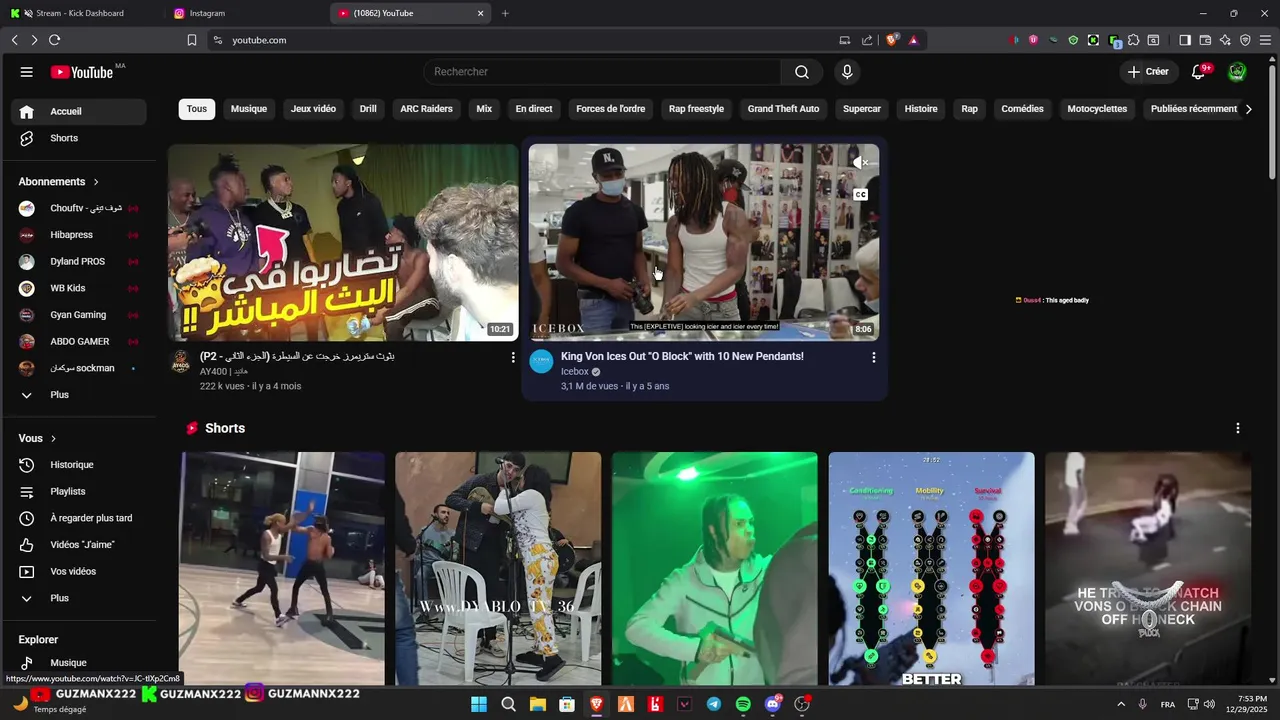Click the Créer button
Viewport: 1280px width, 720px height.
coord(1148,72)
